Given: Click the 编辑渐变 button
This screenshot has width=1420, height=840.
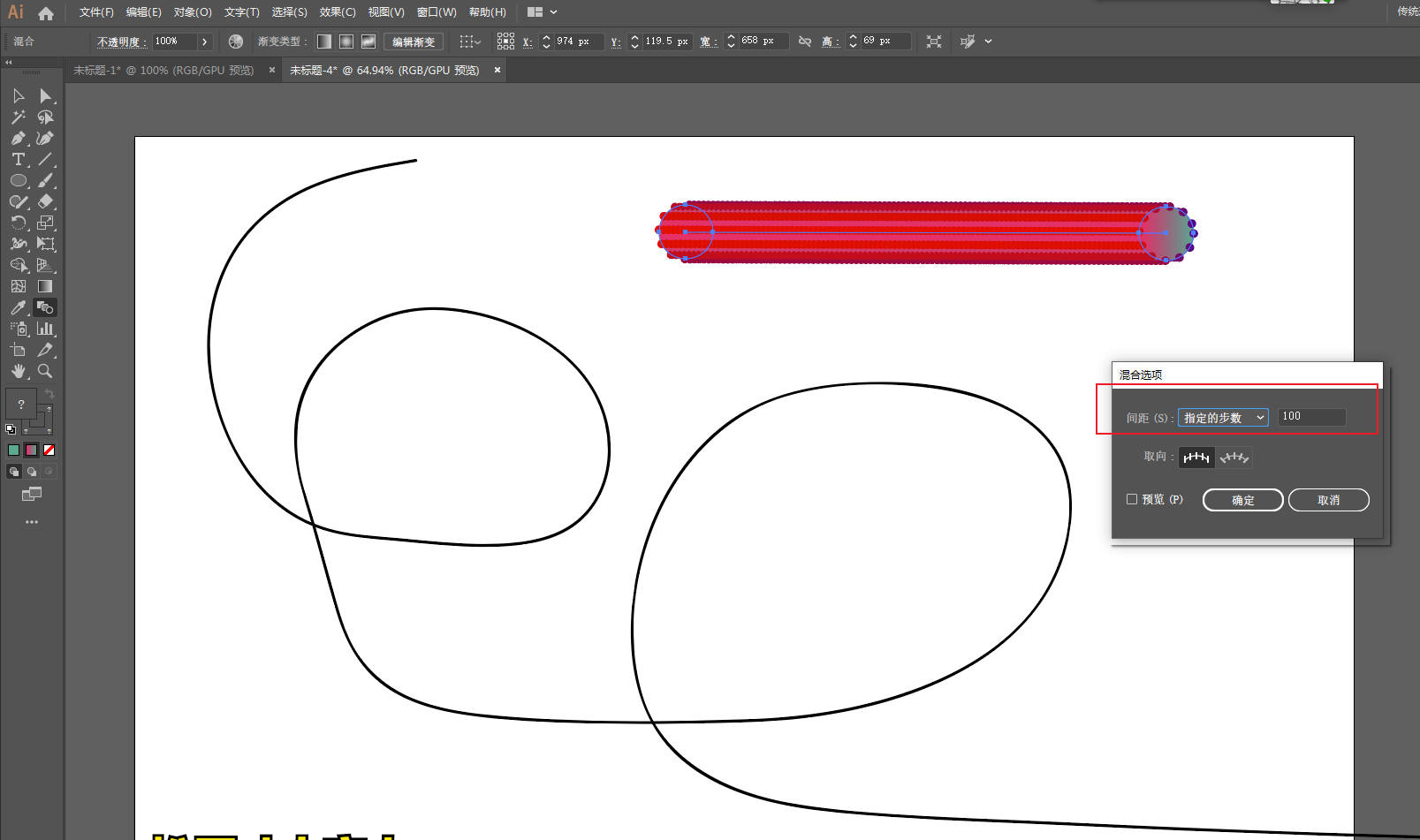Looking at the screenshot, I should 414,42.
